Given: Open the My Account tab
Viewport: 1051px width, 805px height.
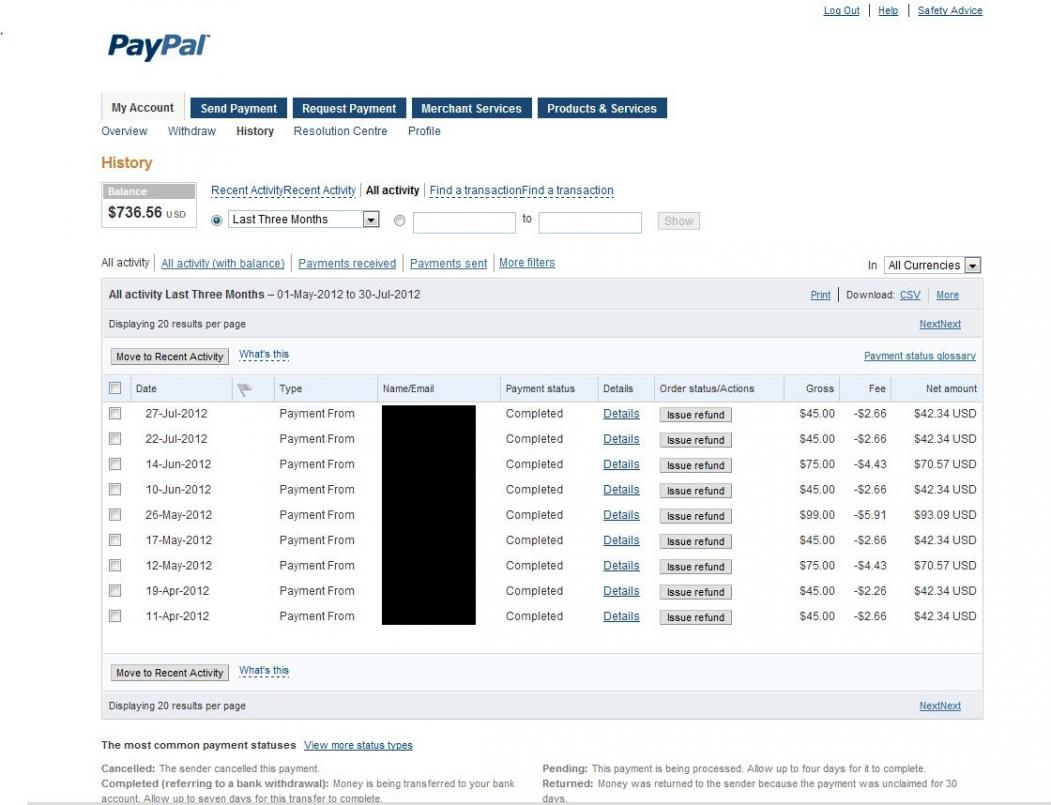Looking at the screenshot, I should click(x=142, y=107).
